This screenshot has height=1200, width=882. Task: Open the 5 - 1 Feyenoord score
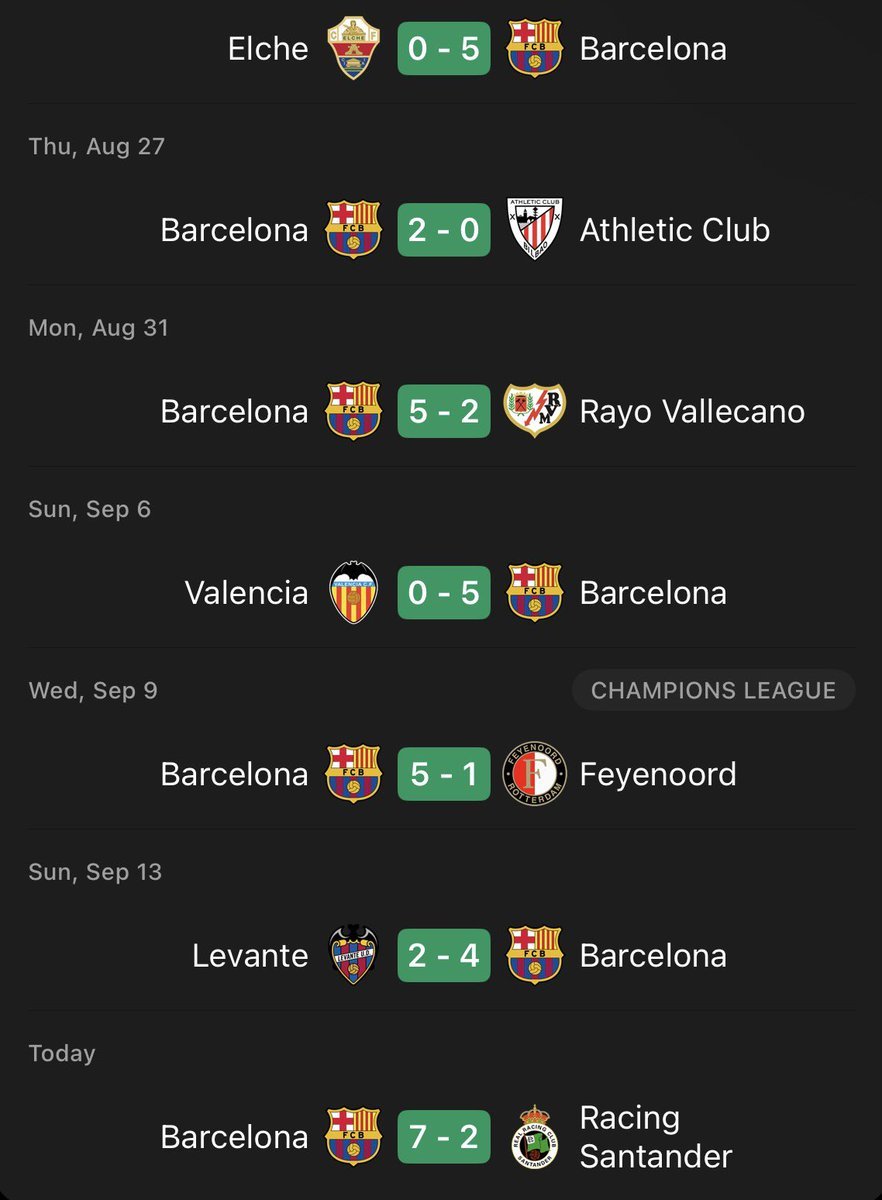click(x=444, y=774)
